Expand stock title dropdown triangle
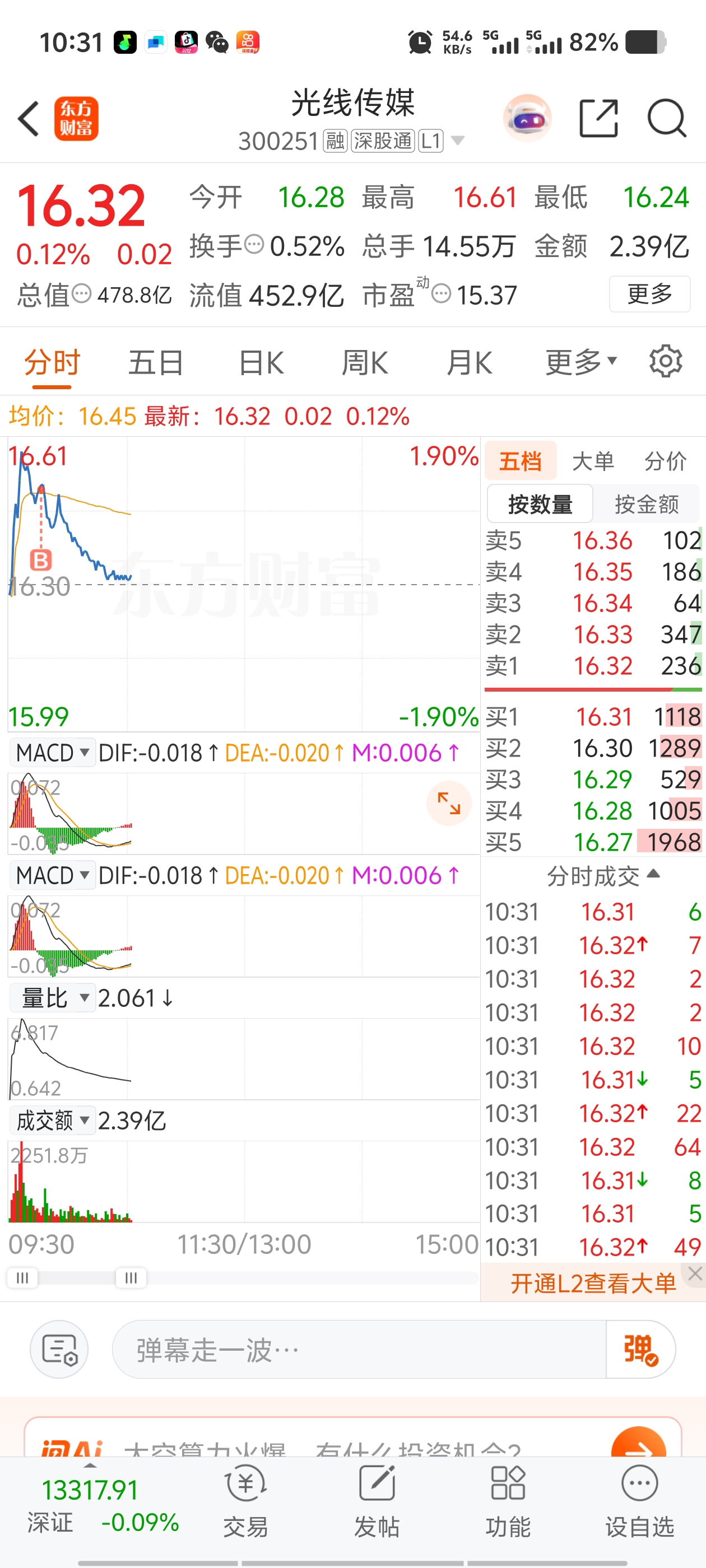Image resolution: width=706 pixels, height=1568 pixels. 457,141
